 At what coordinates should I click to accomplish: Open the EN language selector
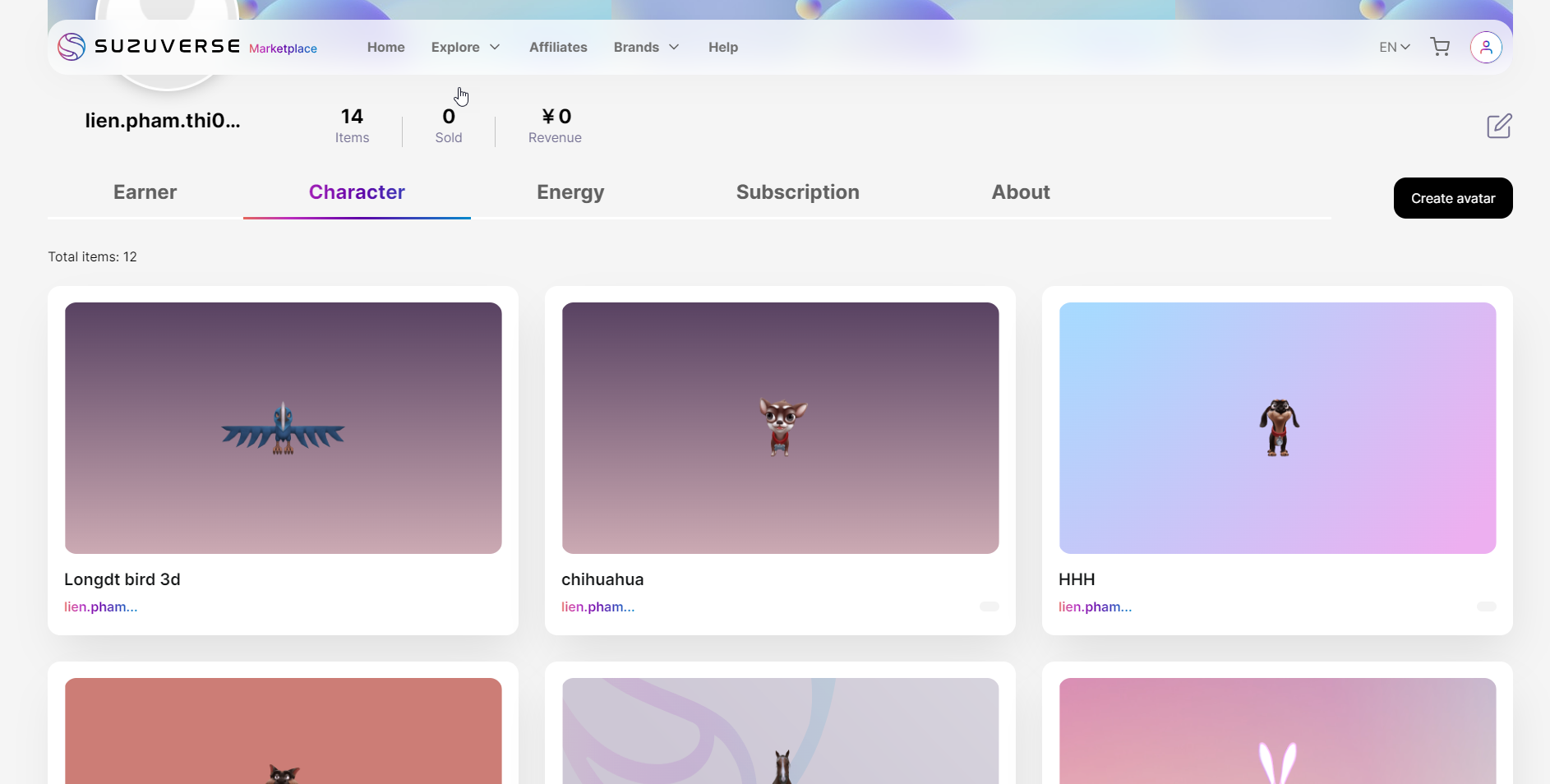click(x=1394, y=47)
